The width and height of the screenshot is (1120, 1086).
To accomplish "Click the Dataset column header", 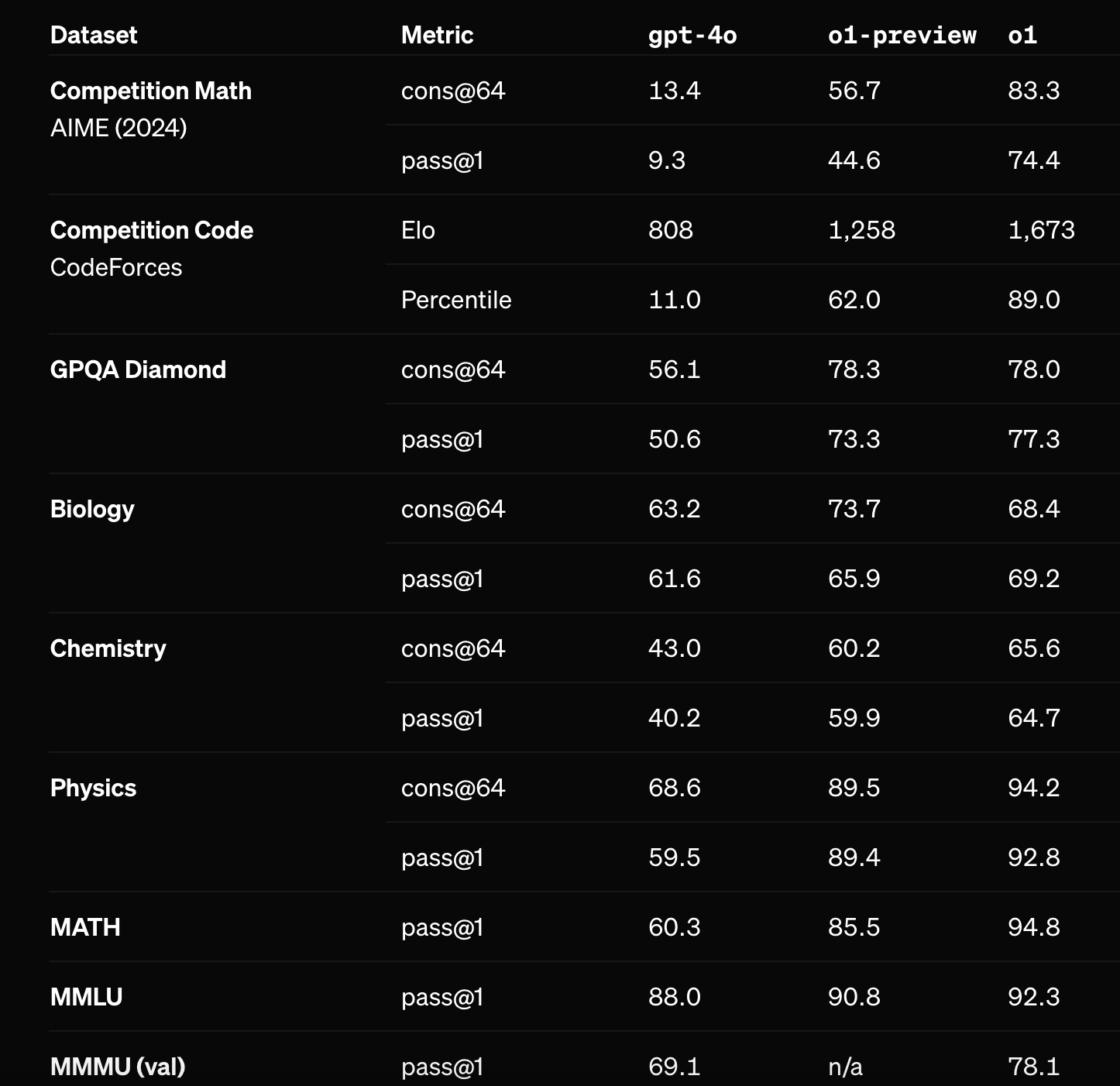I will click(94, 35).
